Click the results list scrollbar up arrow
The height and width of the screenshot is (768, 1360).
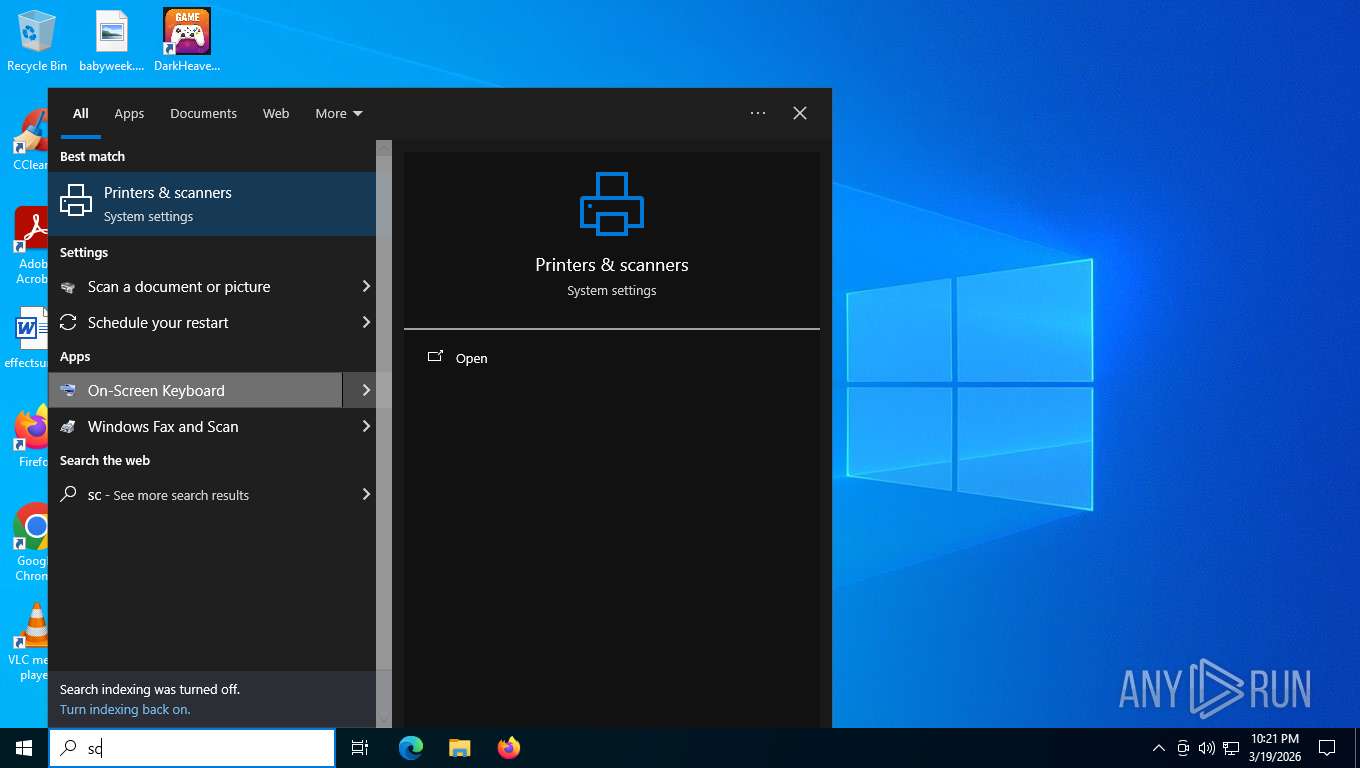coord(384,148)
